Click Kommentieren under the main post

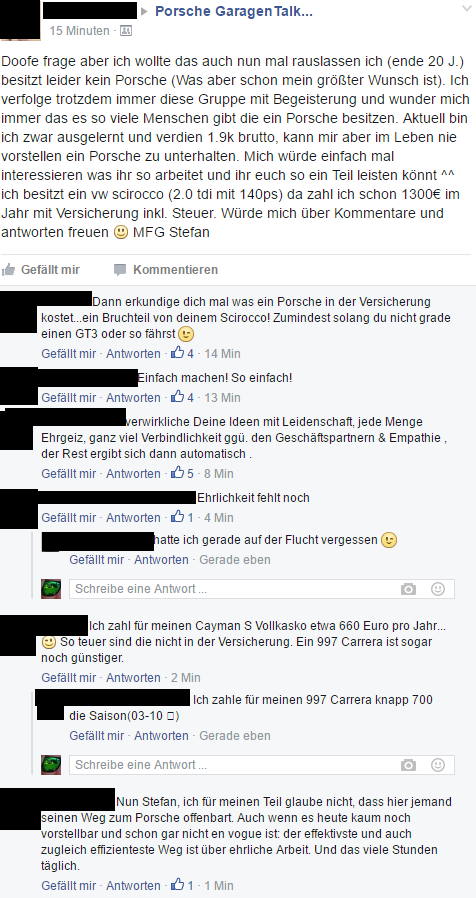pyautogui.click(x=175, y=269)
